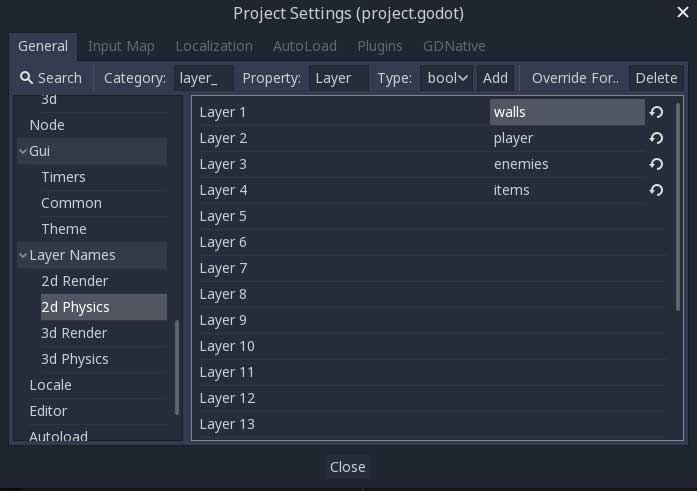Click revert icon next to player layer

[656, 138]
